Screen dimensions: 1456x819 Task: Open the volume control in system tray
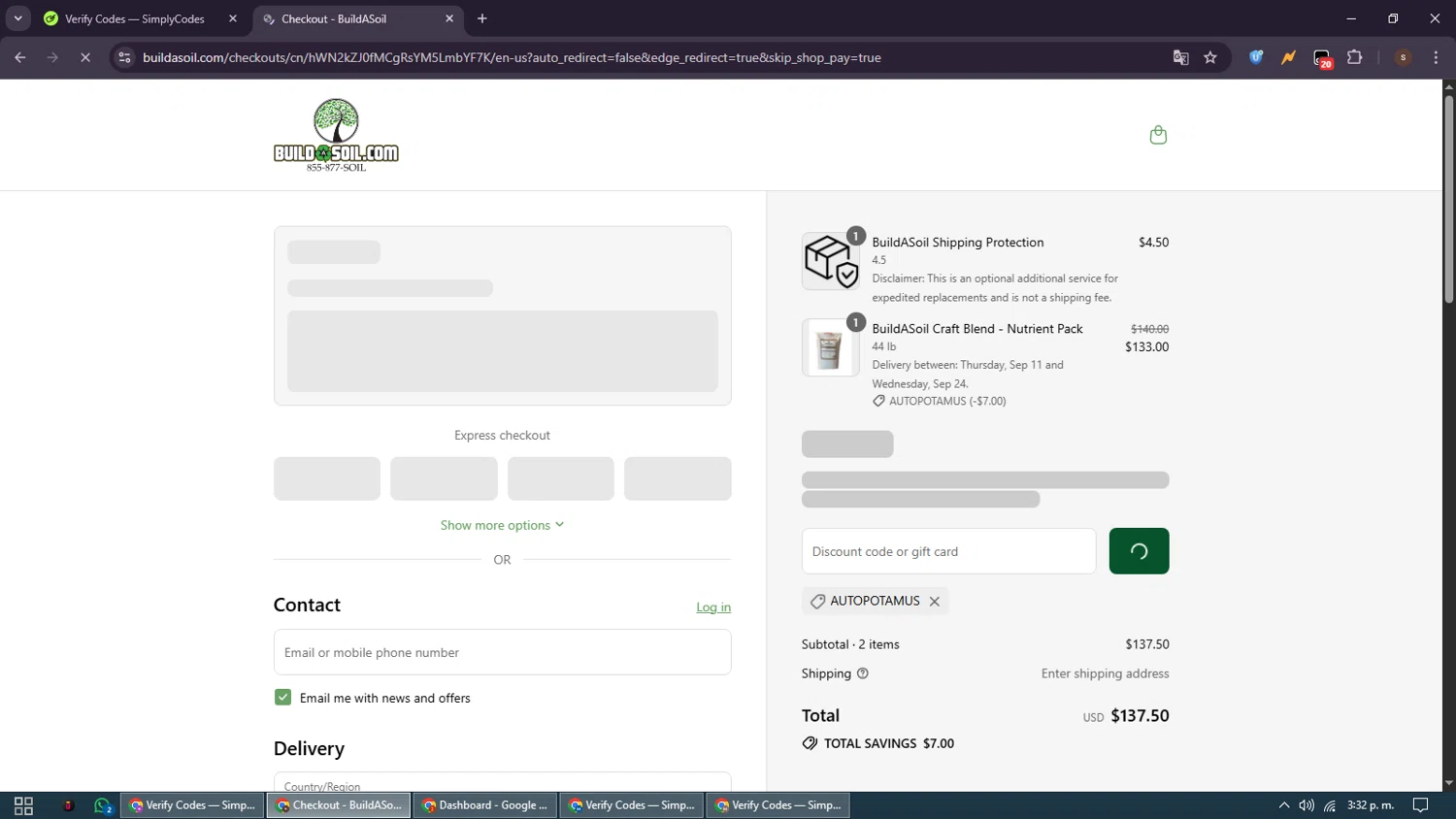coord(1307,805)
